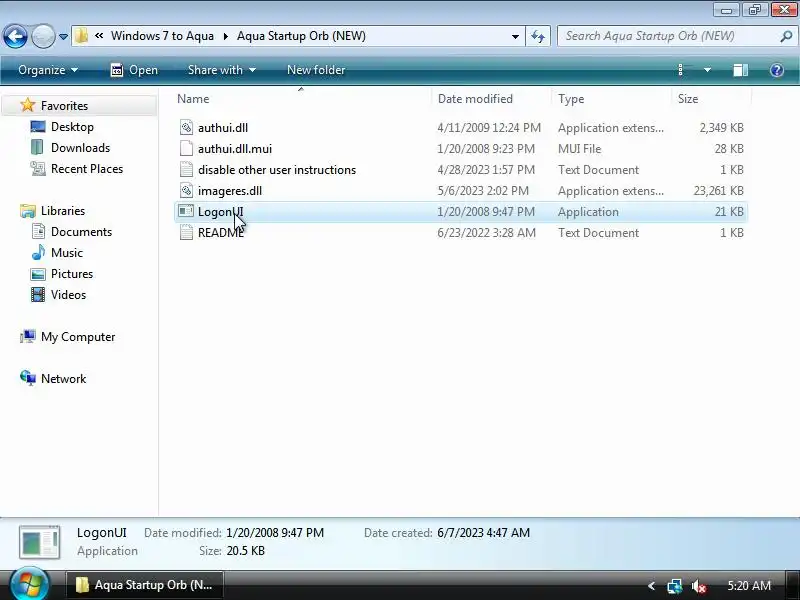Open the view options dropdown arrow
The width and height of the screenshot is (800, 600).
click(707, 70)
